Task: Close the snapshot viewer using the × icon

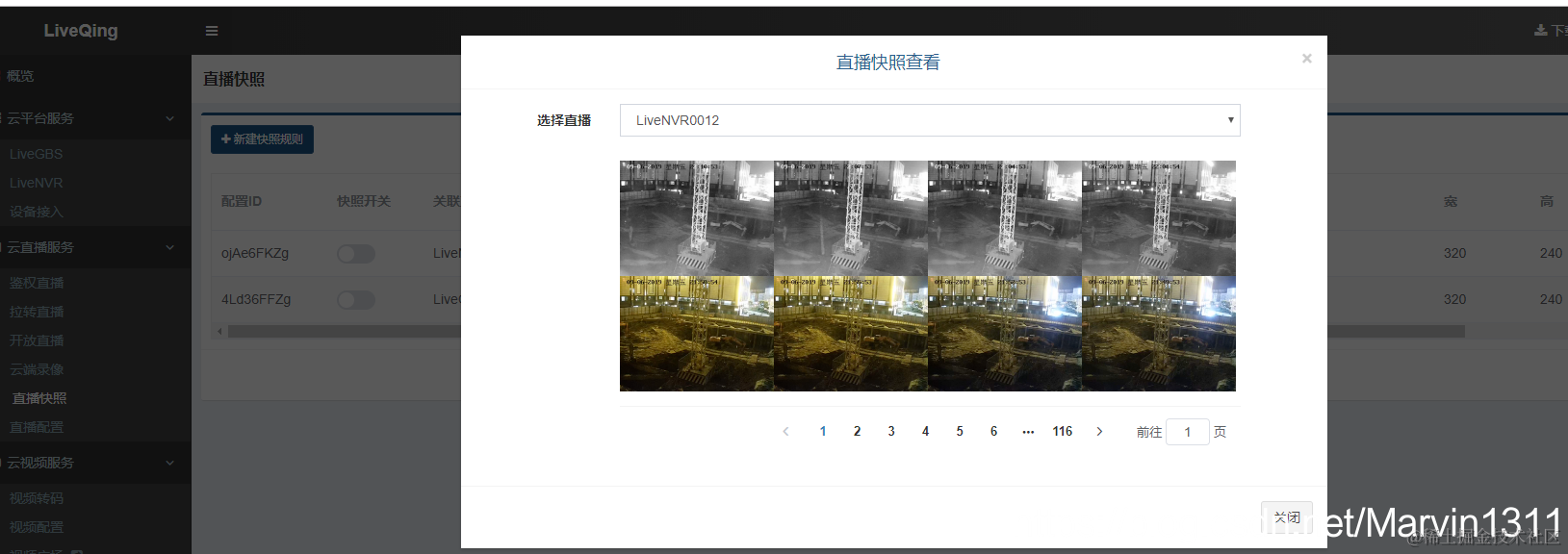Action: (1306, 59)
